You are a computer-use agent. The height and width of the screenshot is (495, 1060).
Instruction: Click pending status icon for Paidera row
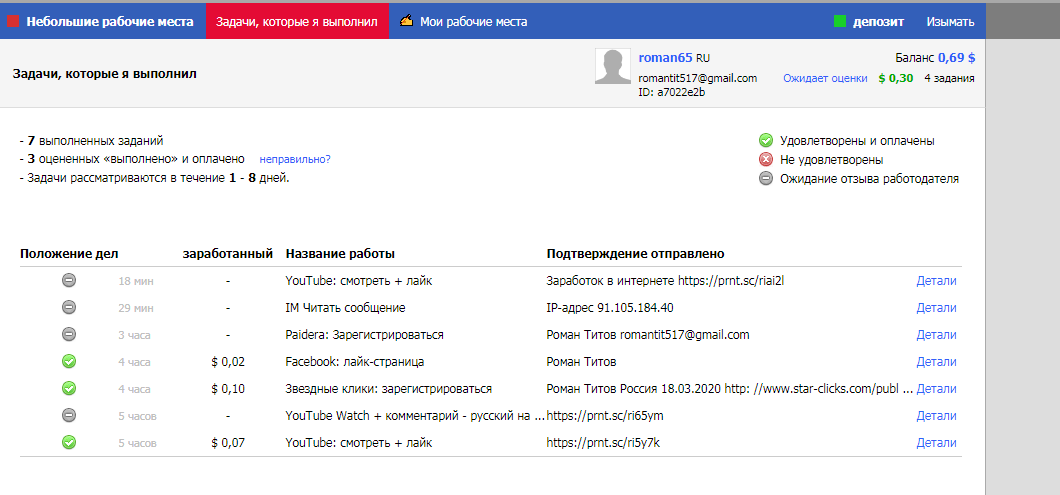point(69,334)
